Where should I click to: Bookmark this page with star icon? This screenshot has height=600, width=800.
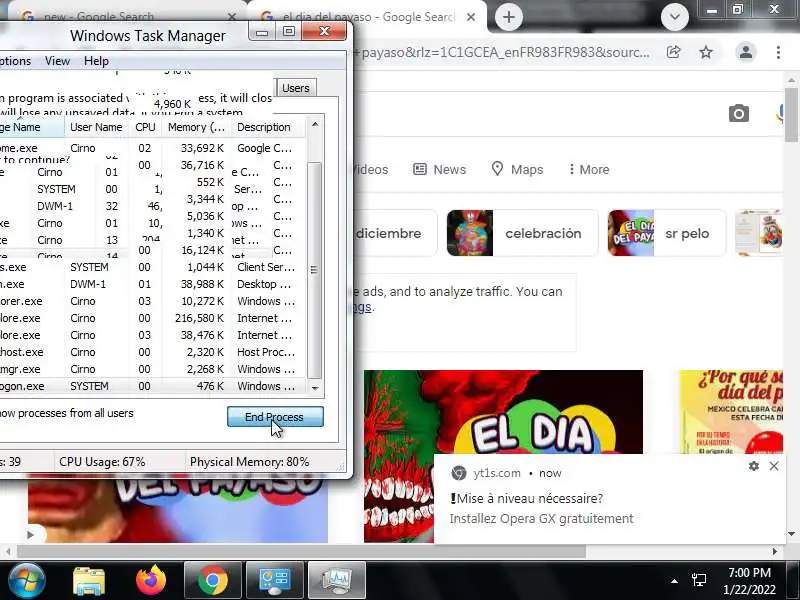[706, 52]
